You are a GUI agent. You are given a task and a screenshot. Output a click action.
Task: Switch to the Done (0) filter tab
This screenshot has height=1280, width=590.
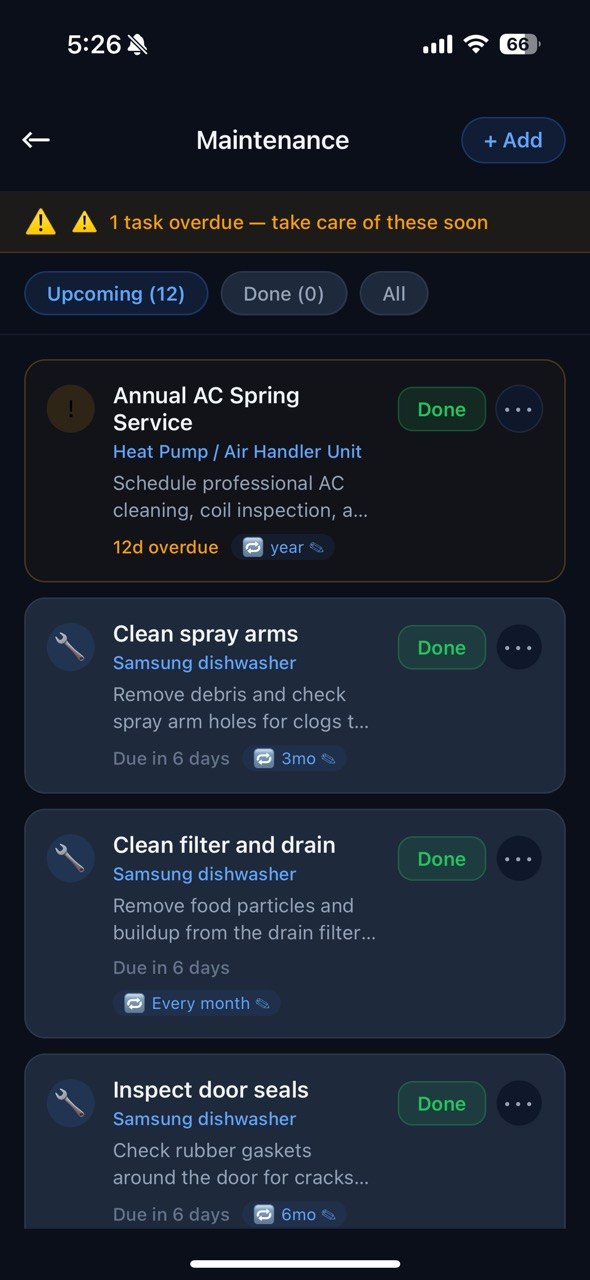coord(284,293)
